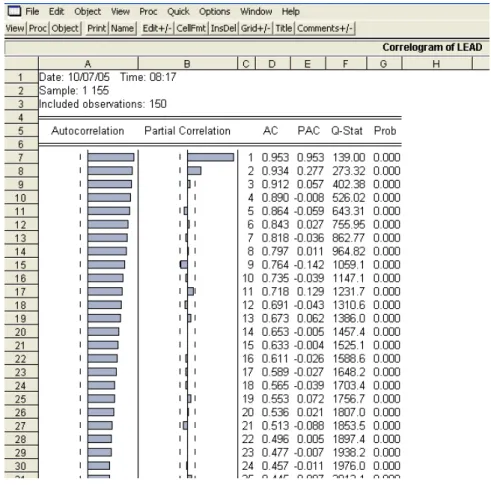Open the Proc menu in menu bar
This screenshot has height=485, width=491.
pyautogui.click(x=148, y=12)
